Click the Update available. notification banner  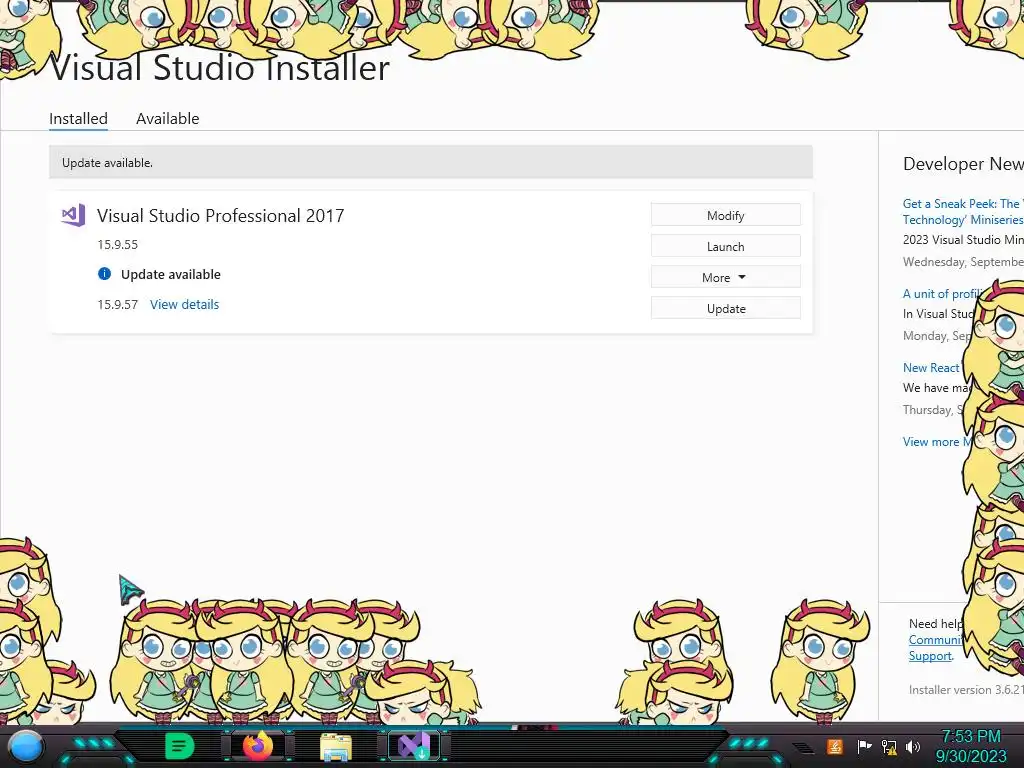[x=431, y=162]
